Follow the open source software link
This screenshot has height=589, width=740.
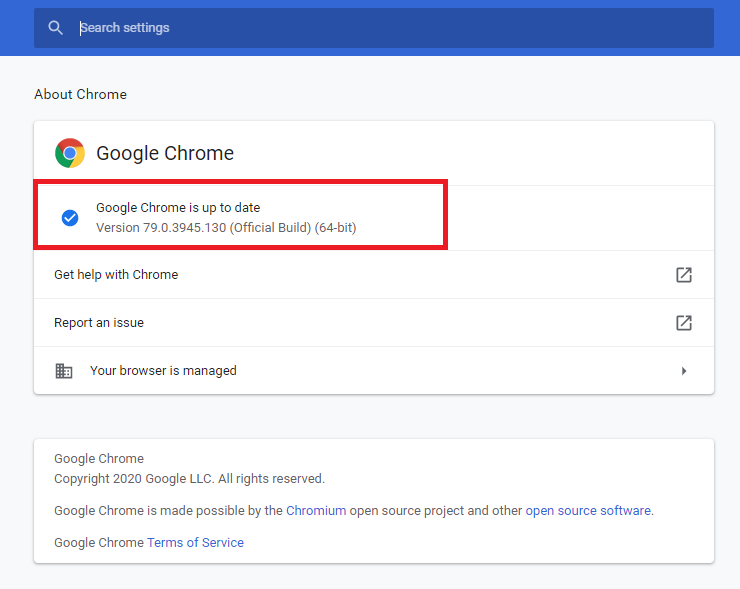coord(588,511)
